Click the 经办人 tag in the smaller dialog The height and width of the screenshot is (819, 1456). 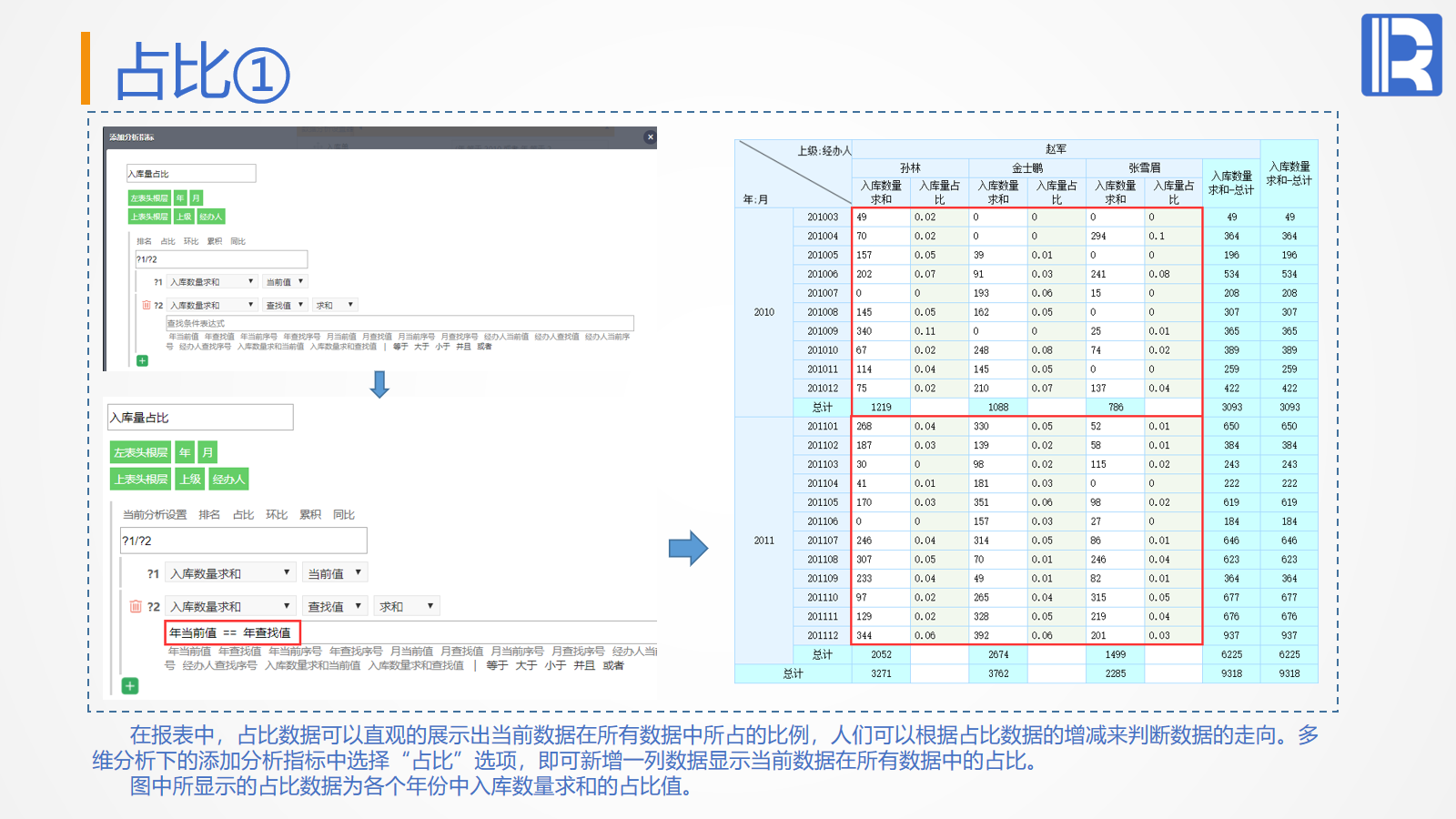click(x=211, y=217)
